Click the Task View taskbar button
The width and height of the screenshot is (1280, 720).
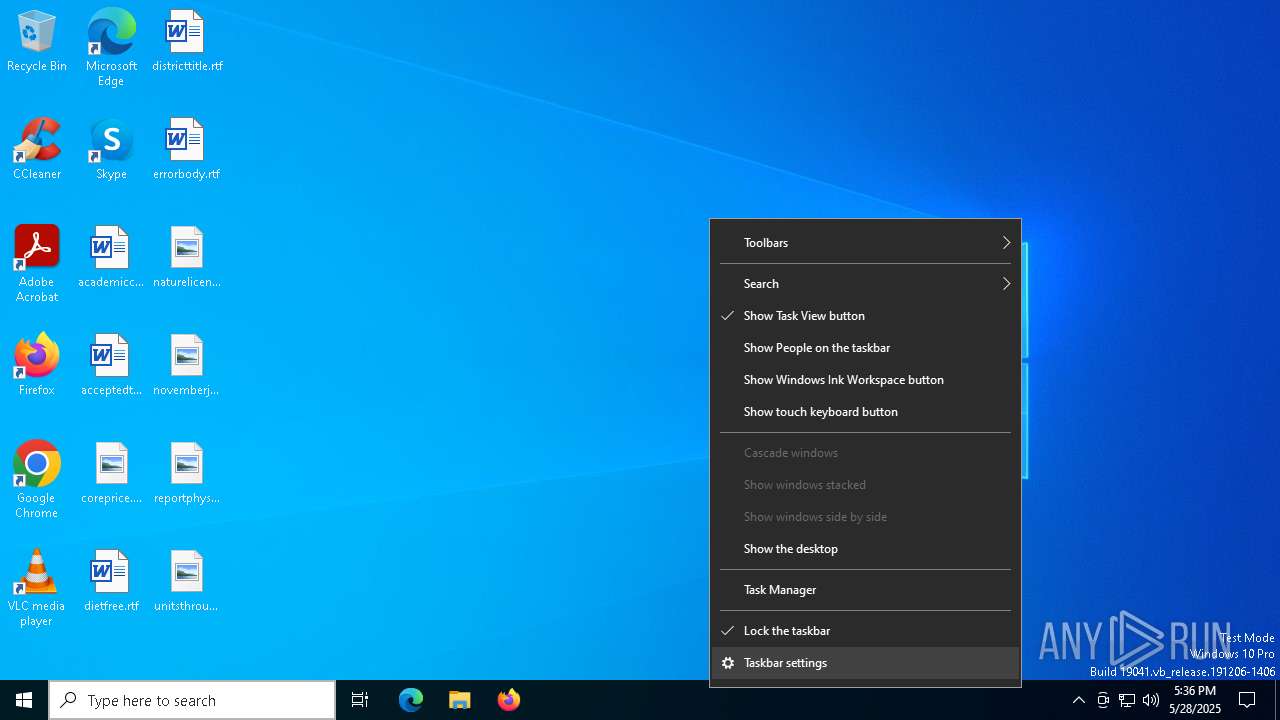360,700
